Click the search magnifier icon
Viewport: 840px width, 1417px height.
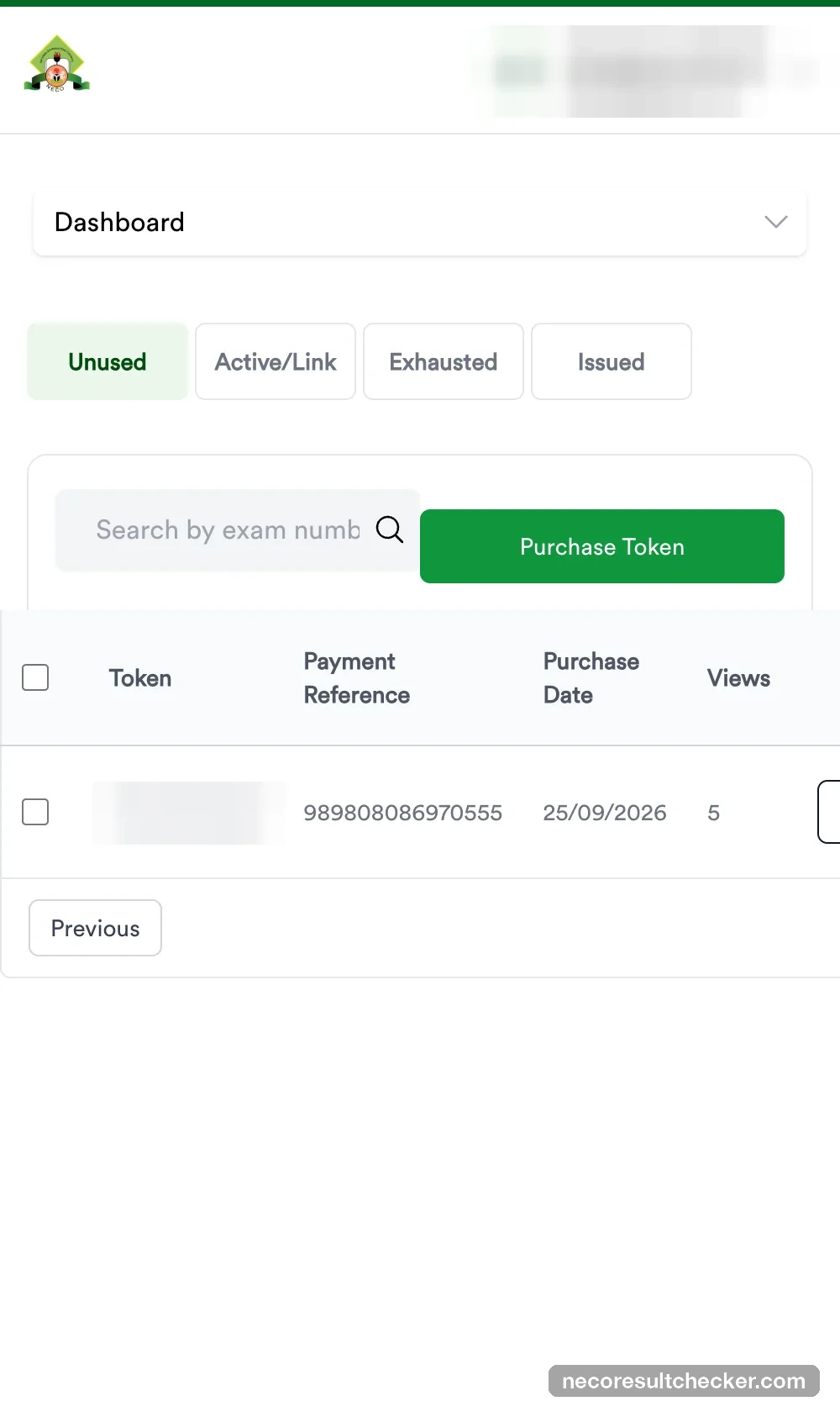pos(390,529)
